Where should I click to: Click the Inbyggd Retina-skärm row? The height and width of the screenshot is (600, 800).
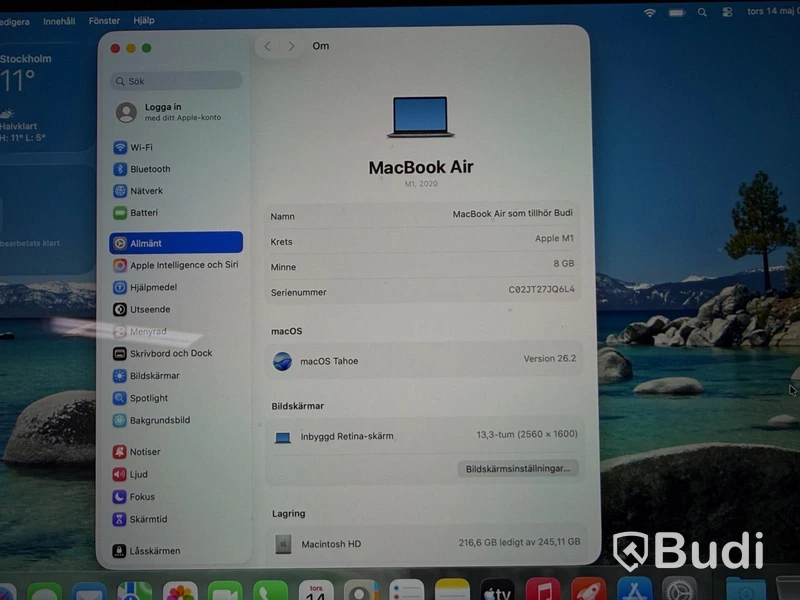[x=423, y=436]
